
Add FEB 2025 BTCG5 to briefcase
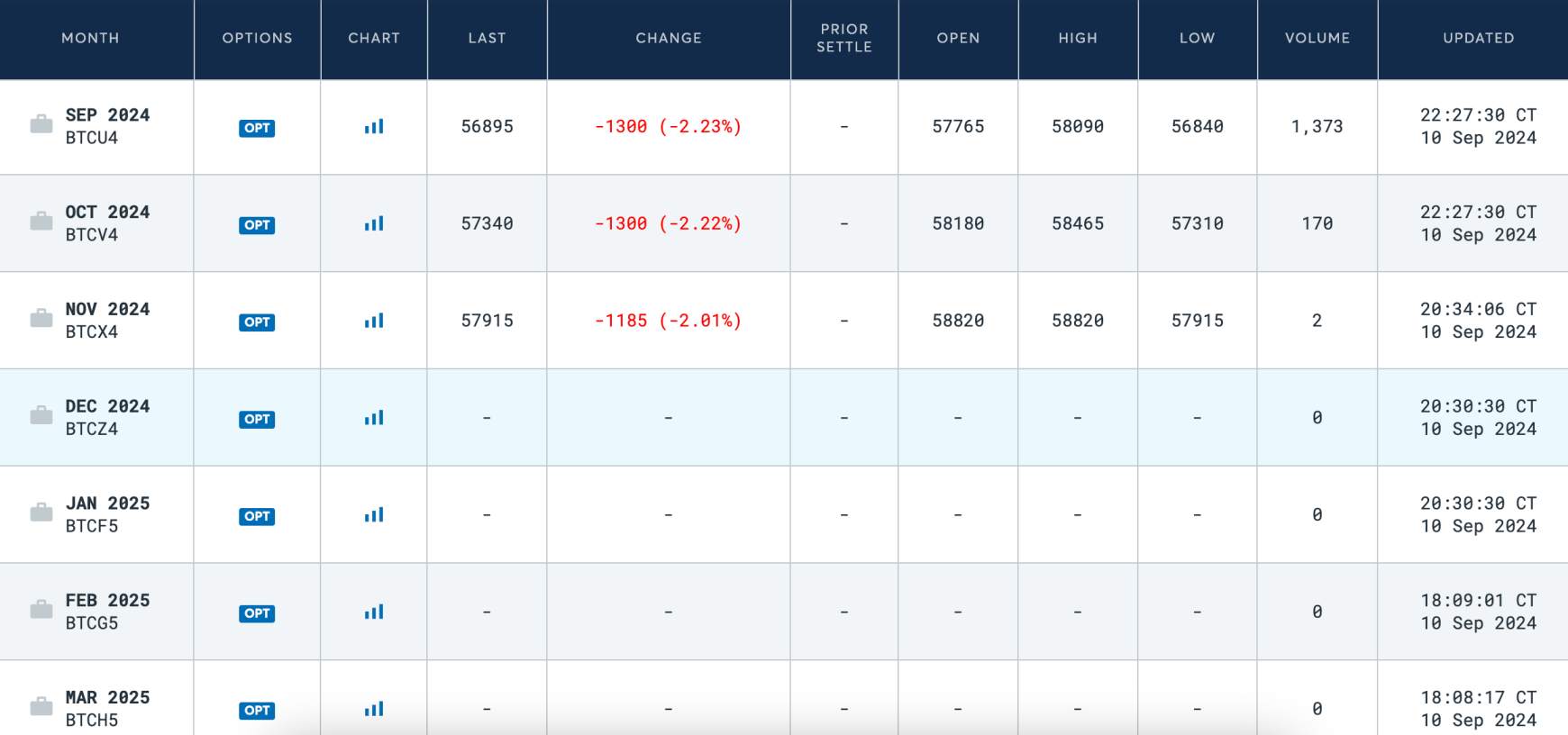[41, 610]
